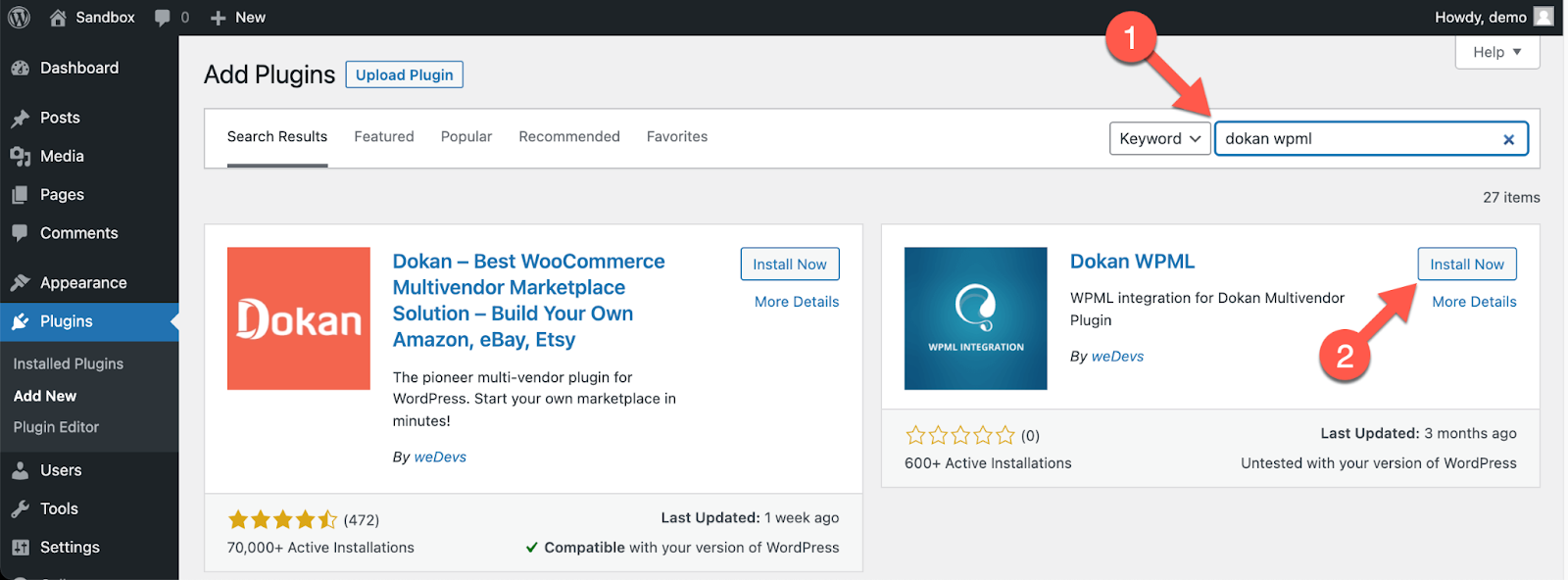Click the Dashboard gauge icon

coord(20,68)
